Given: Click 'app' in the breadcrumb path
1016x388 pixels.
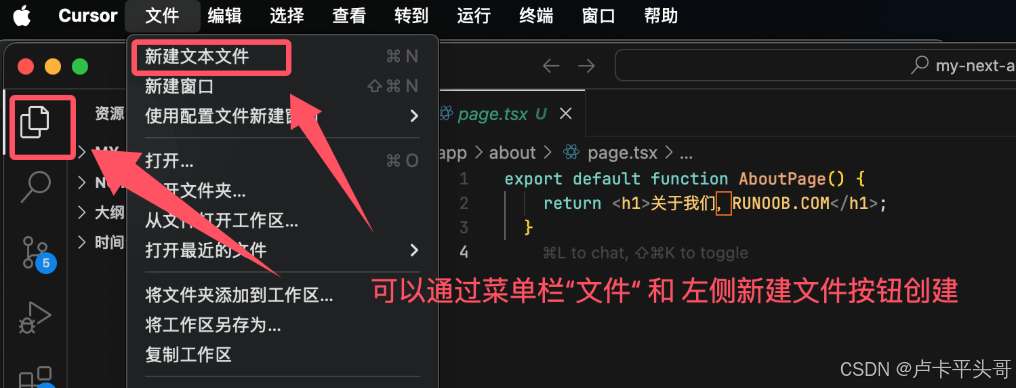Looking at the screenshot, I should pos(452,153).
